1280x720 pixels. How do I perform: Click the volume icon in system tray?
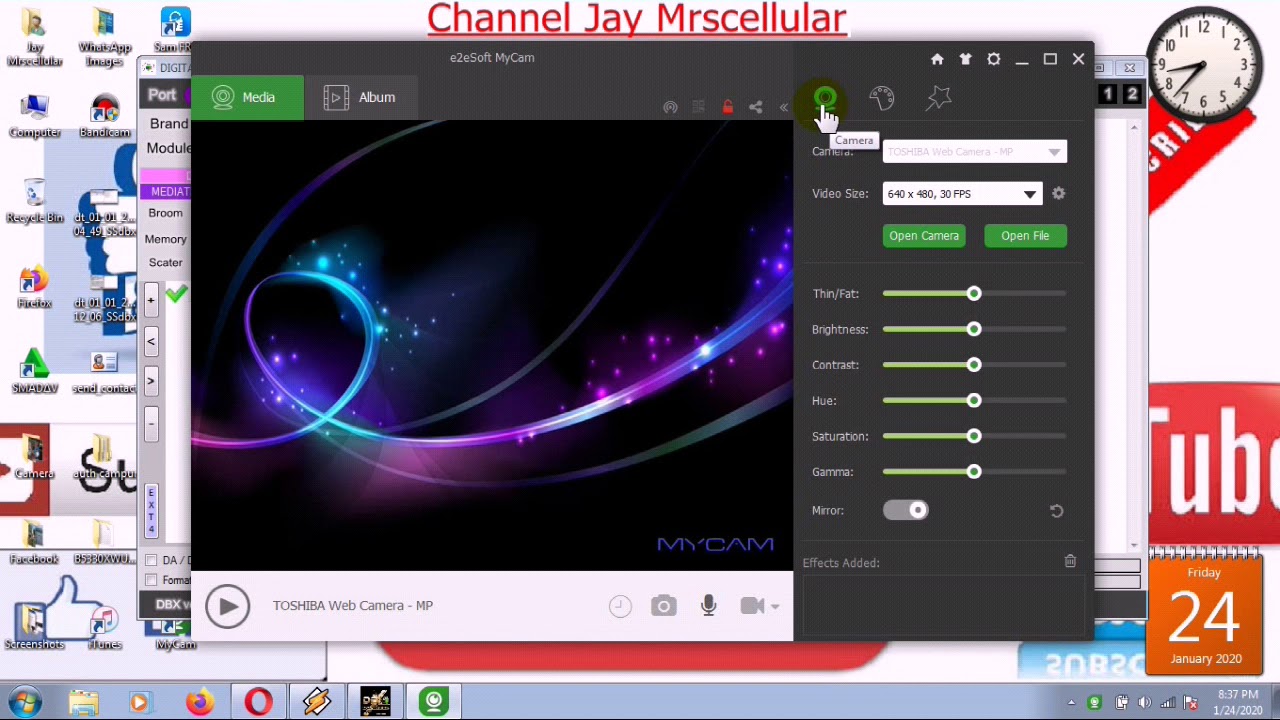click(1144, 702)
